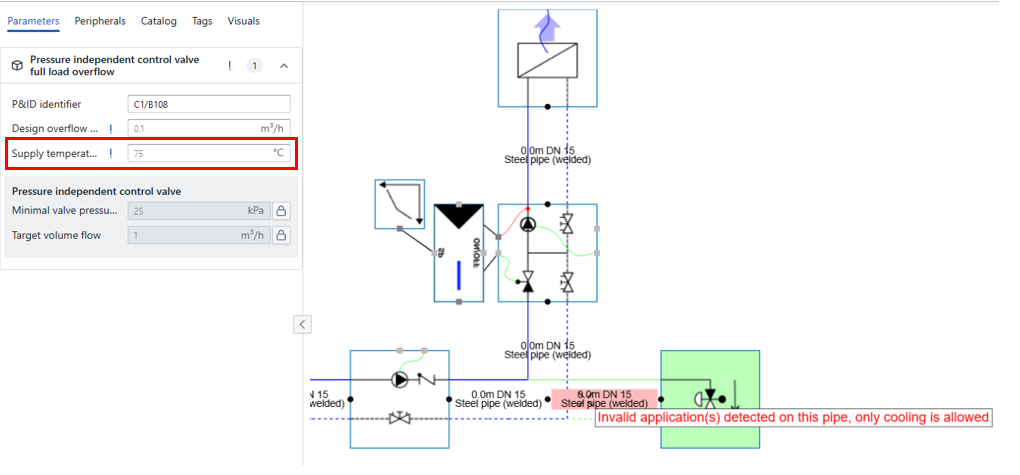The height and width of the screenshot is (475, 1020).
Task: Collapse the left side panel arrow
Action: coord(303,324)
